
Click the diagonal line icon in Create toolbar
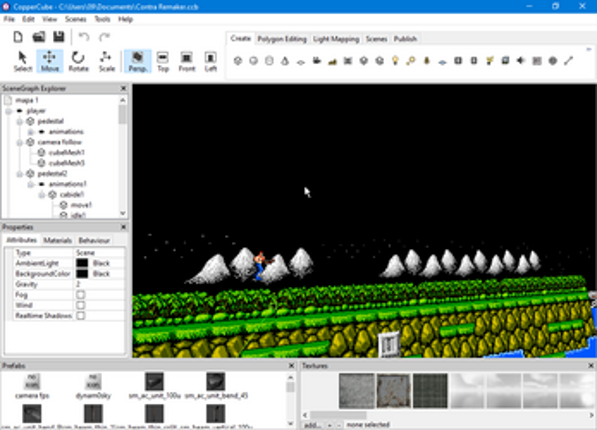(x=568, y=61)
